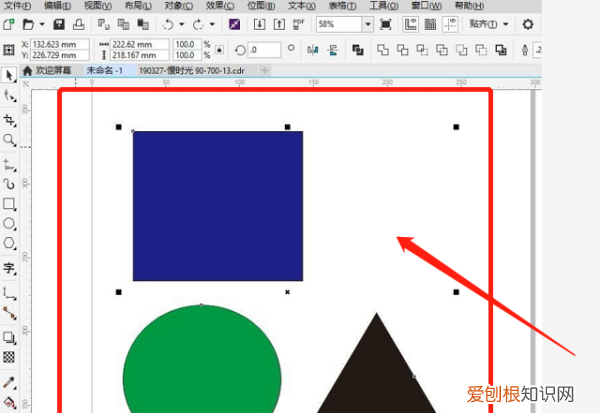600x413 pixels.
Task: Open the 58% zoom level dropdown
Action: click(x=367, y=23)
